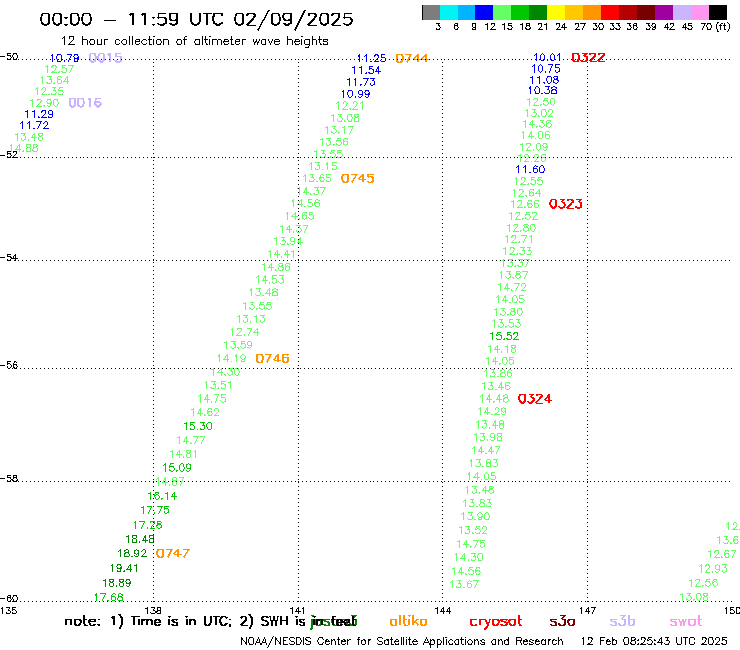The height and width of the screenshot is (650, 740).
Task: Click the lavender 0016 time label
Action: point(85,102)
